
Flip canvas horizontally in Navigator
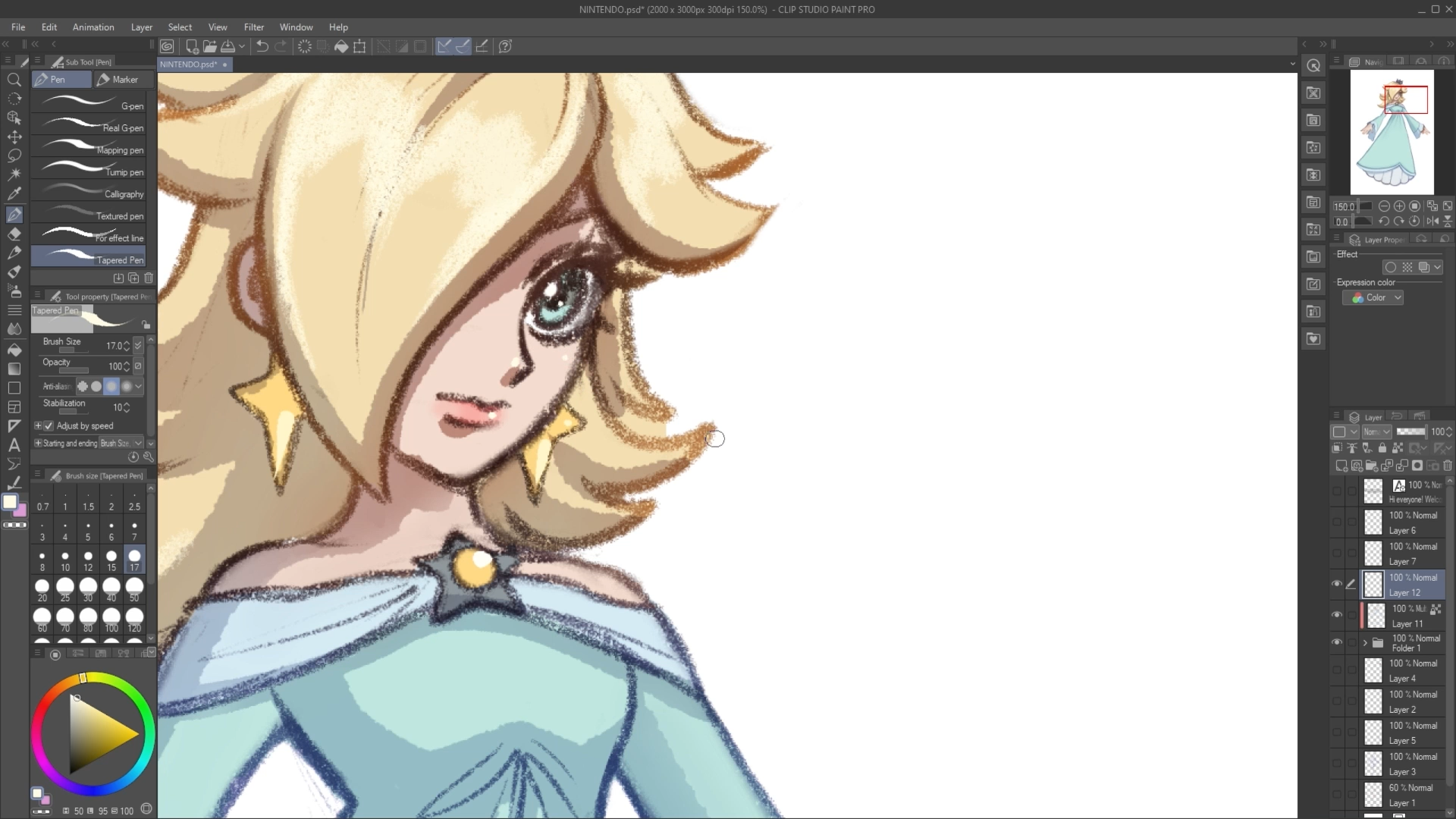click(1432, 221)
